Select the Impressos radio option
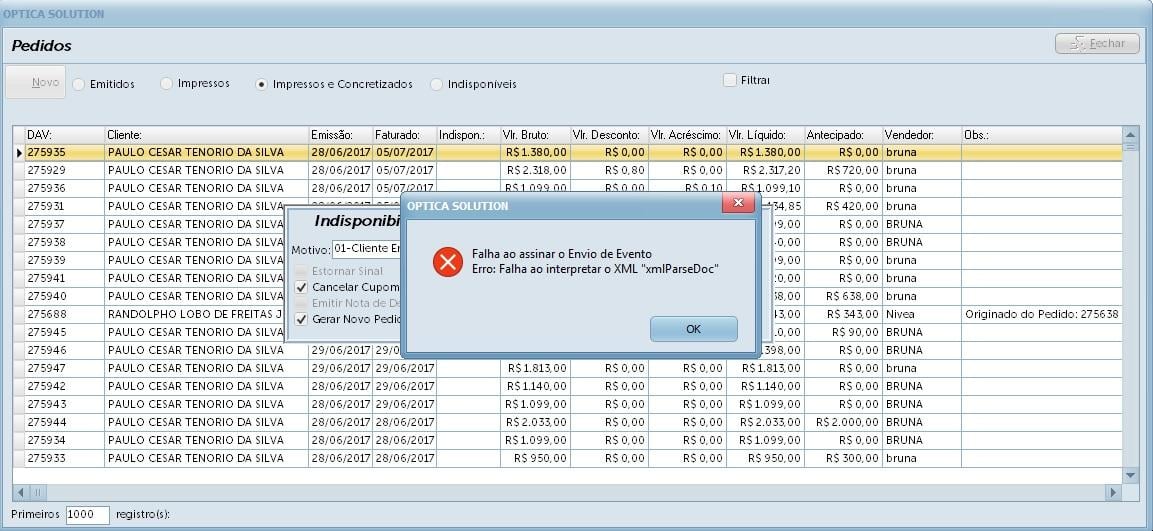This screenshot has width=1153, height=531. coord(167,84)
